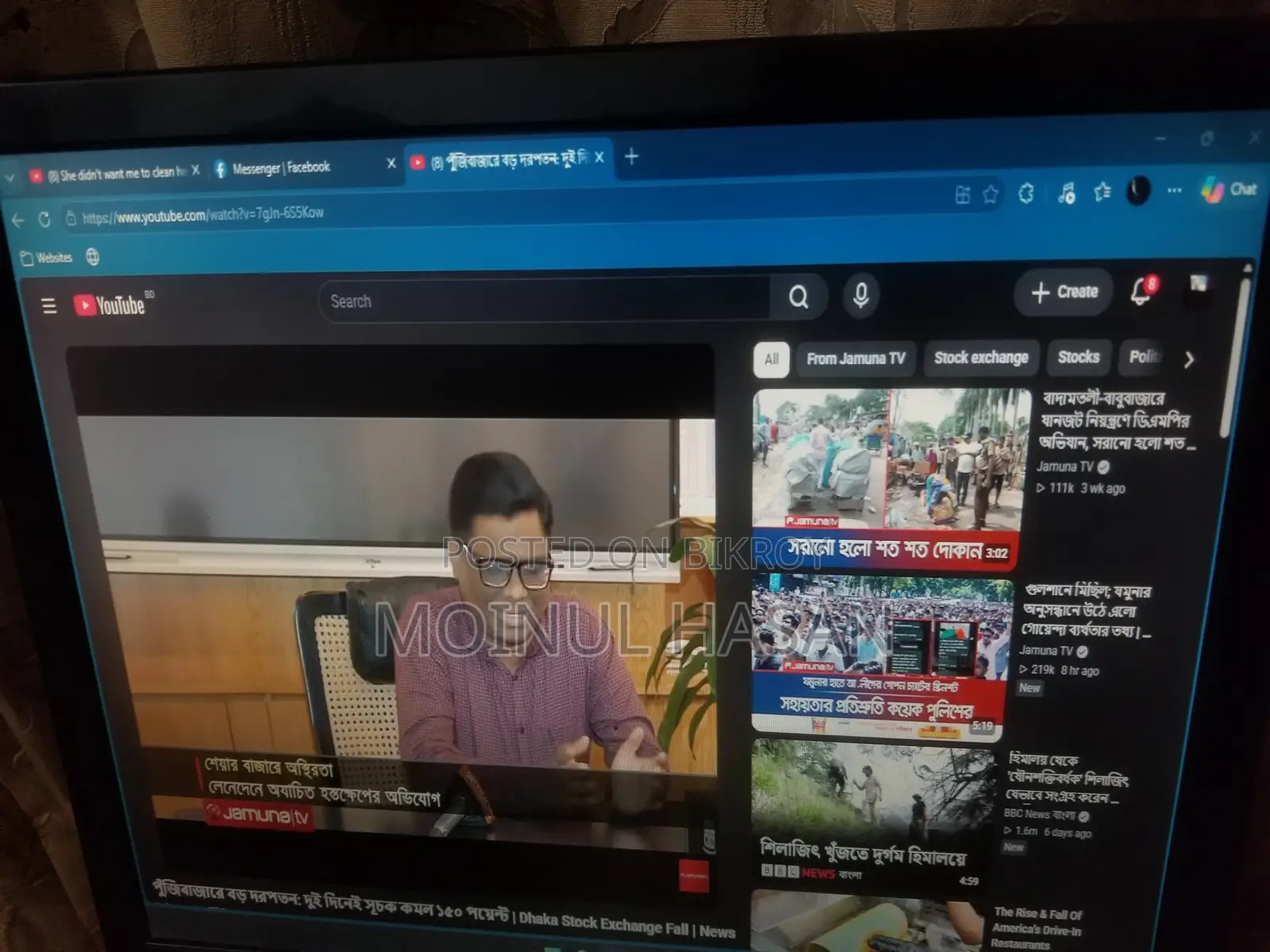Image resolution: width=1270 pixels, height=952 pixels.
Task: Open YouTube notifications bell
Action: (x=1142, y=290)
